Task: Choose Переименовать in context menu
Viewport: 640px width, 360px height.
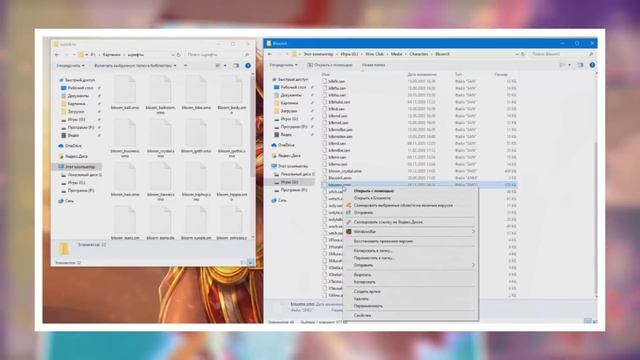Action: [410, 306]
